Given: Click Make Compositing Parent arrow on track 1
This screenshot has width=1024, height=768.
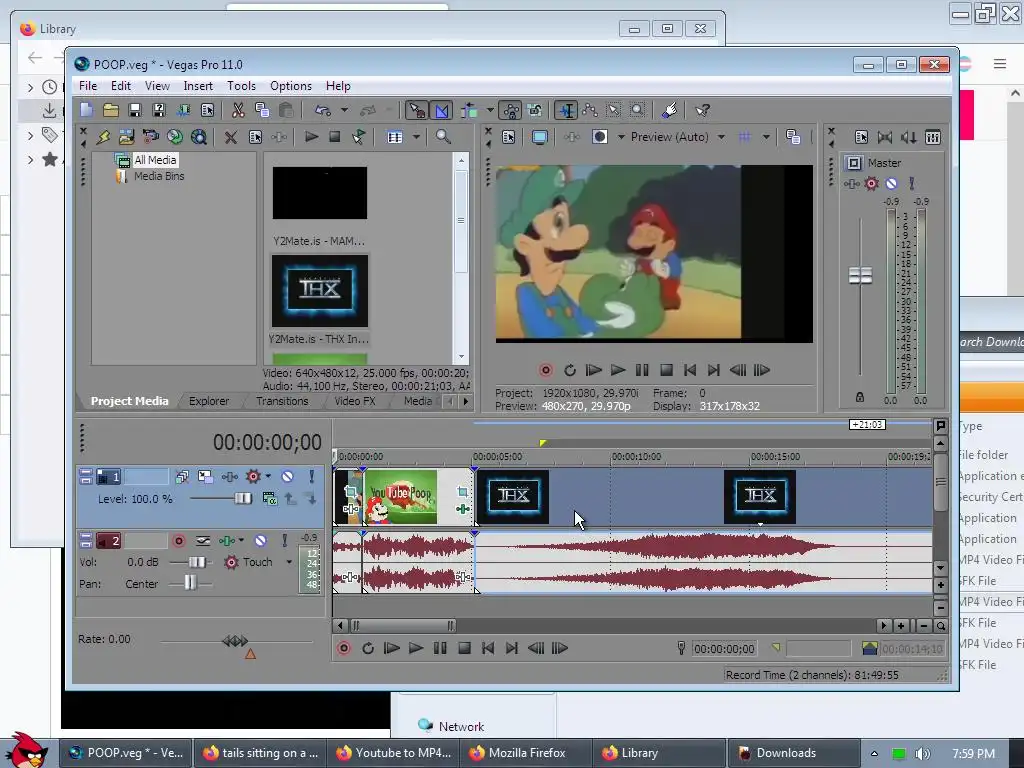Looking at the screenshot, I should point(289,499).
